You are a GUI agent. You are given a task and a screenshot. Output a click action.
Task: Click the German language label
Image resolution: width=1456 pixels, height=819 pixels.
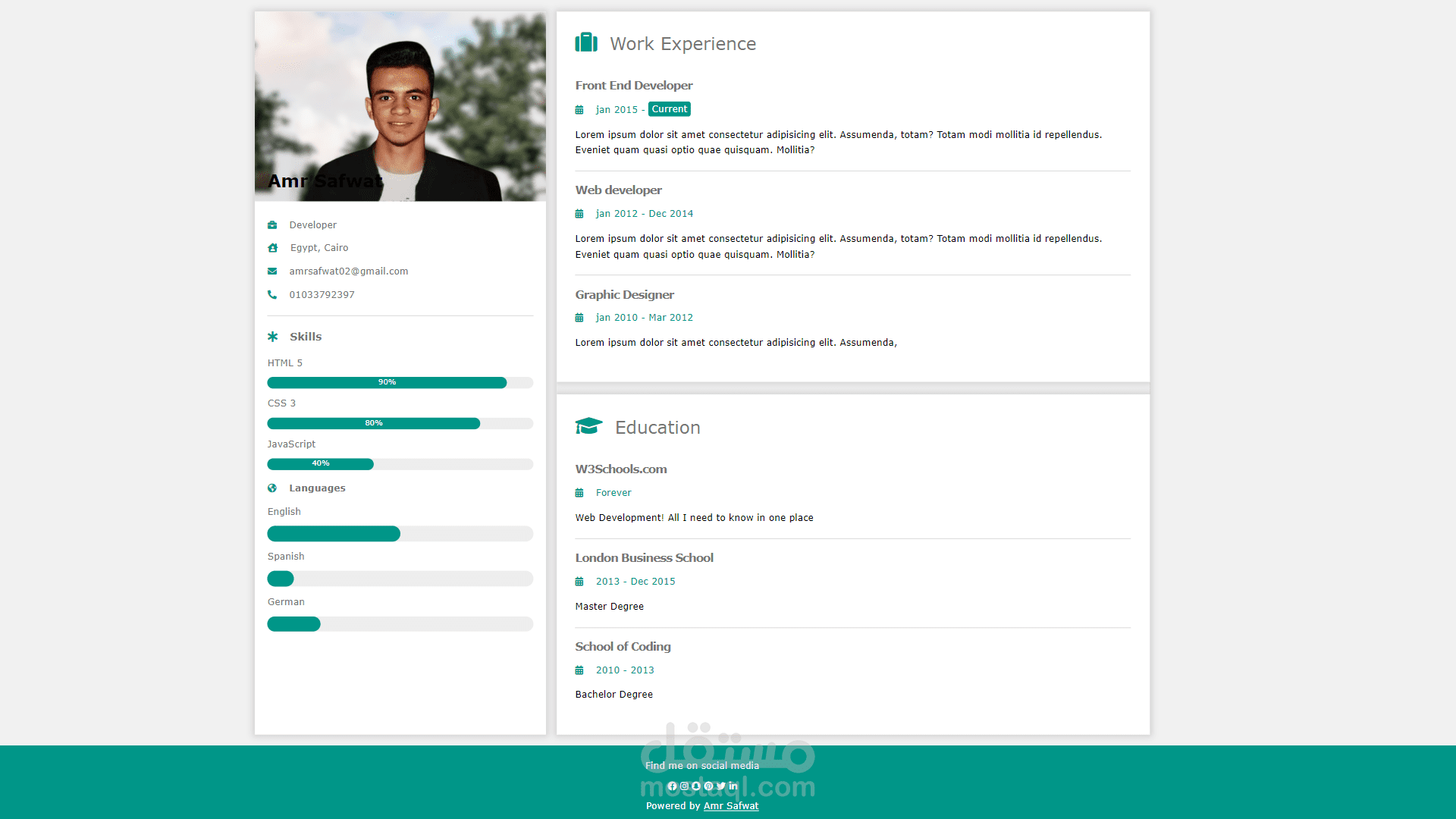(286, 602)
